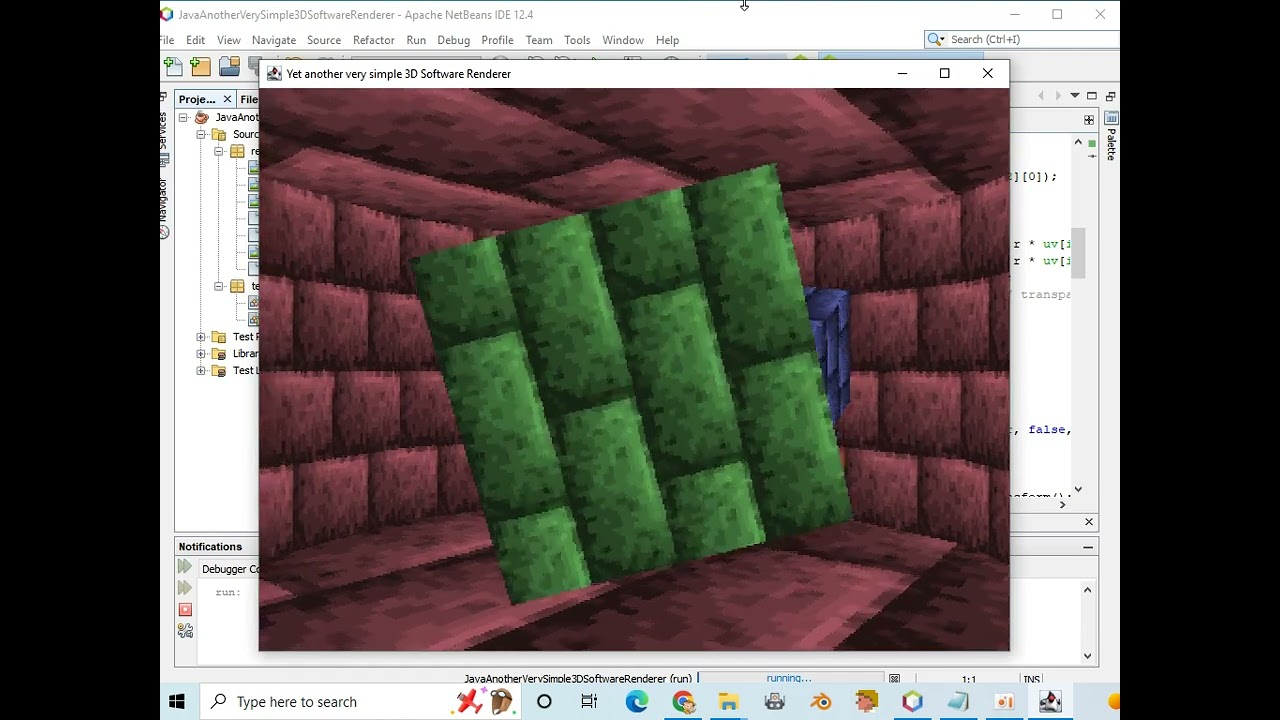
Task: Click the Re-run icon in output panel
Action: click(x=185, y=567)
